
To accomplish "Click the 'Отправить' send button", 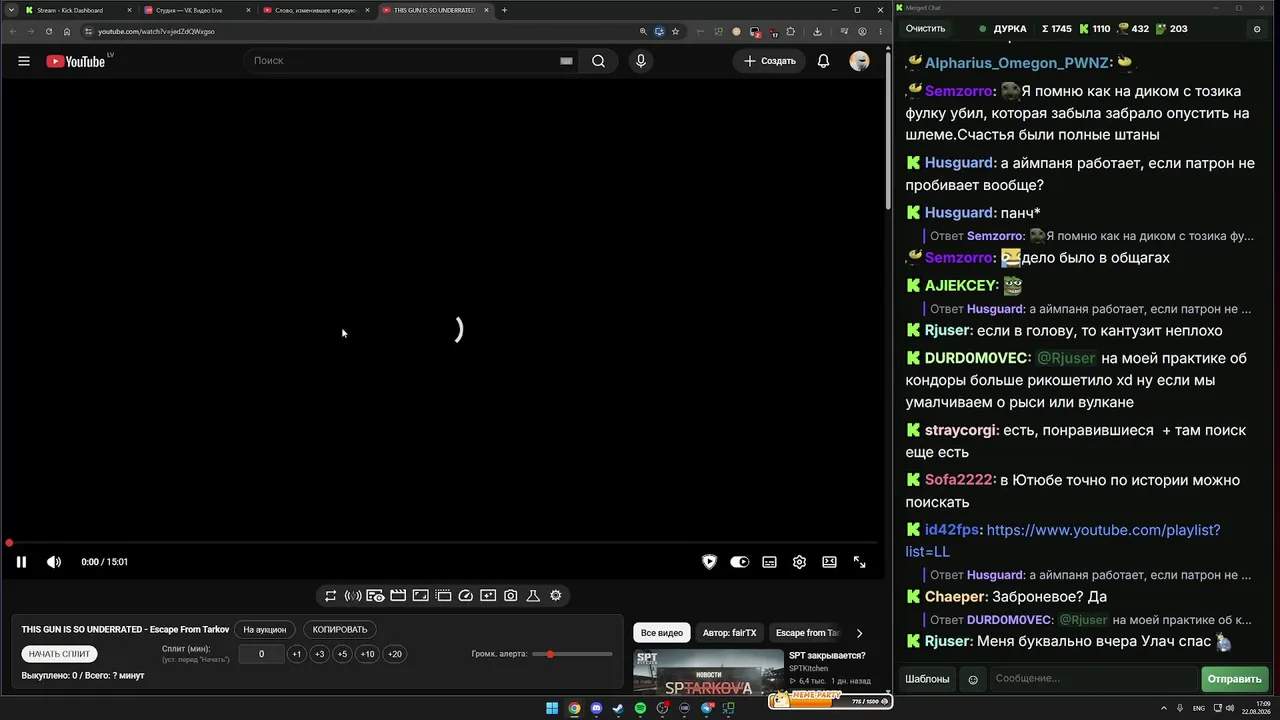I will (1235, 679).
